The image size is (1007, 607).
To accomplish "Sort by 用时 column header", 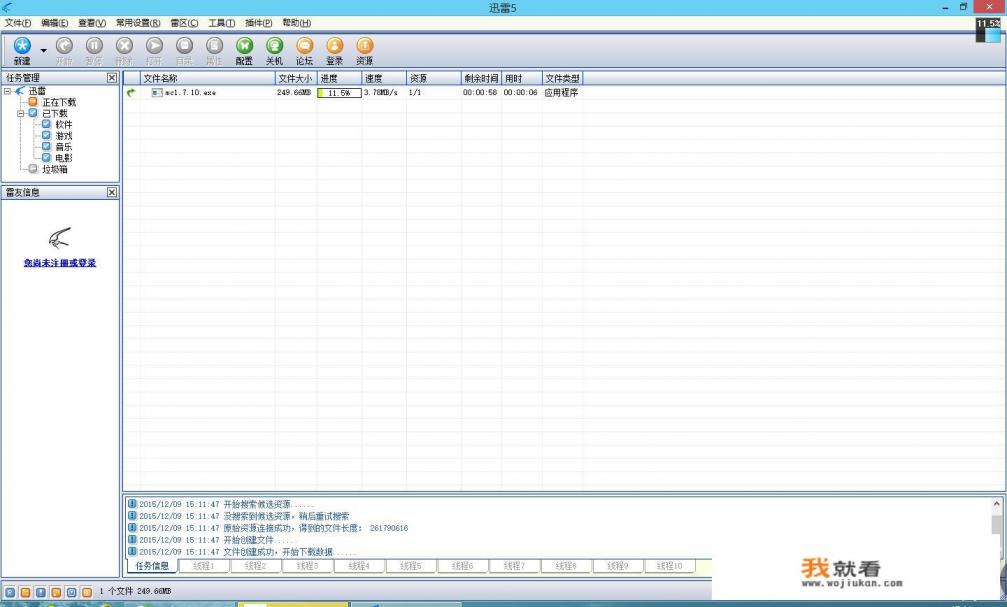I will 521,78.
